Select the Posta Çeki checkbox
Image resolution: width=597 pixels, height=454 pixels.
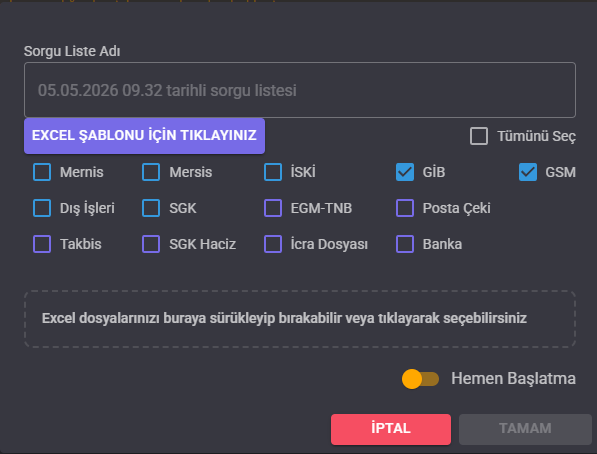click(x=405, y=208)
